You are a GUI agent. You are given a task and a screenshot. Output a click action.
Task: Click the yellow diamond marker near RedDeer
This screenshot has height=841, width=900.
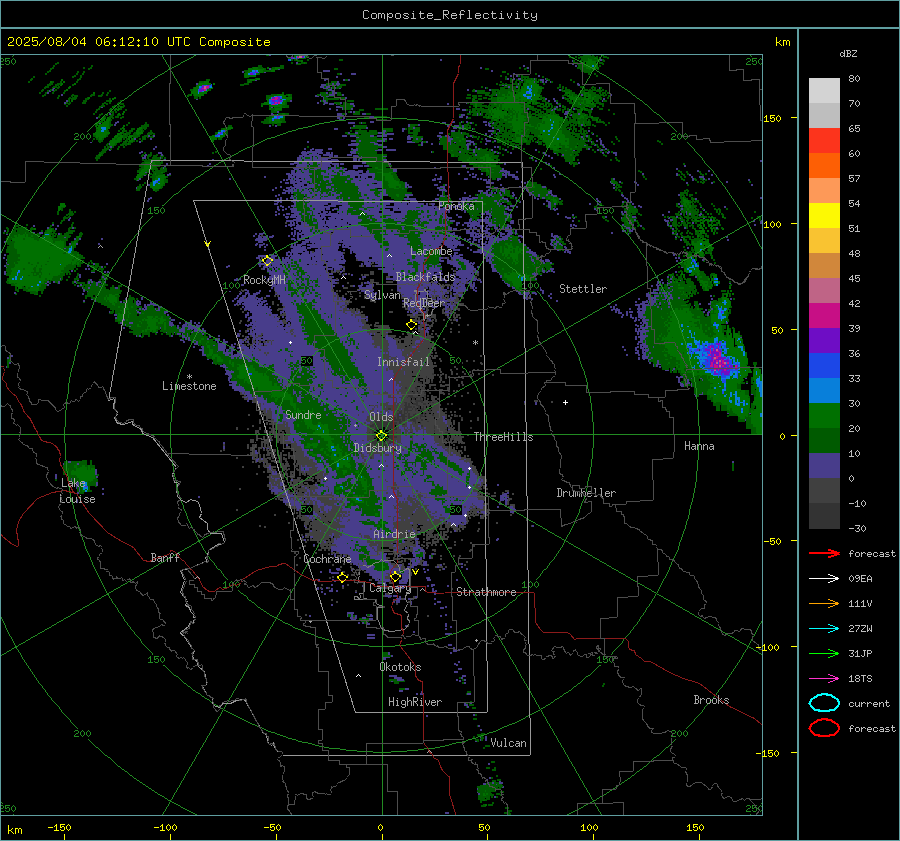point(411,325)
